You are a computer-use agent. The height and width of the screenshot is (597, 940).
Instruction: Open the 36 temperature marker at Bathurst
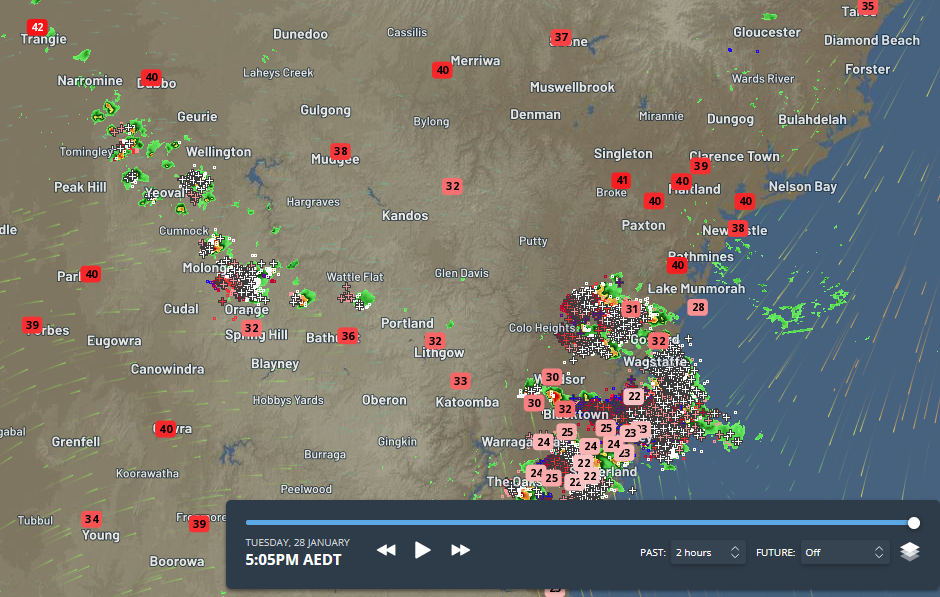click(x=347, y=336)
